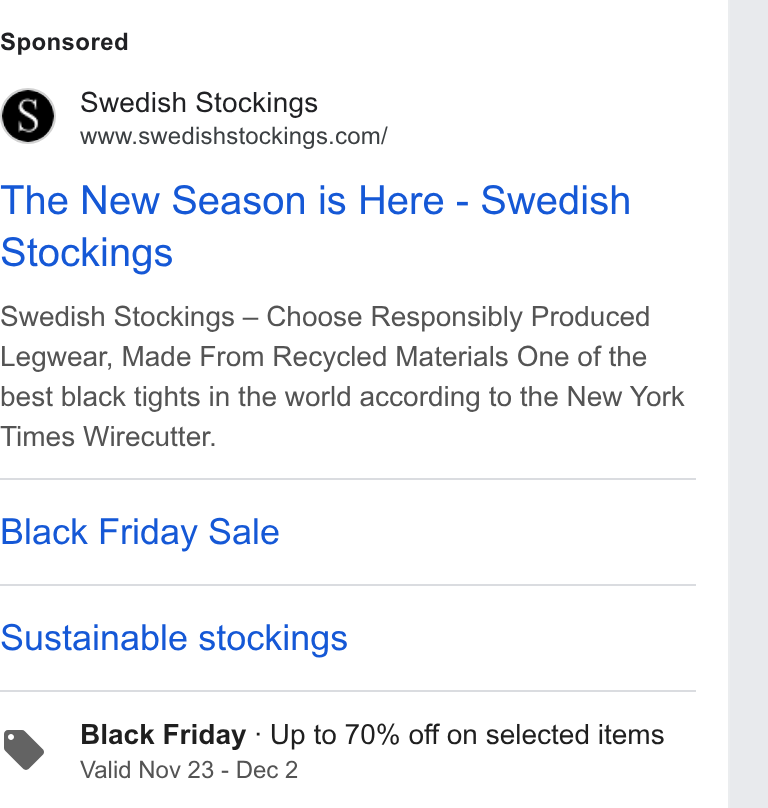This screenshot has width=768, height=808.
Task: Click the 'New York' text in description
Action: (x=625, y=397)
